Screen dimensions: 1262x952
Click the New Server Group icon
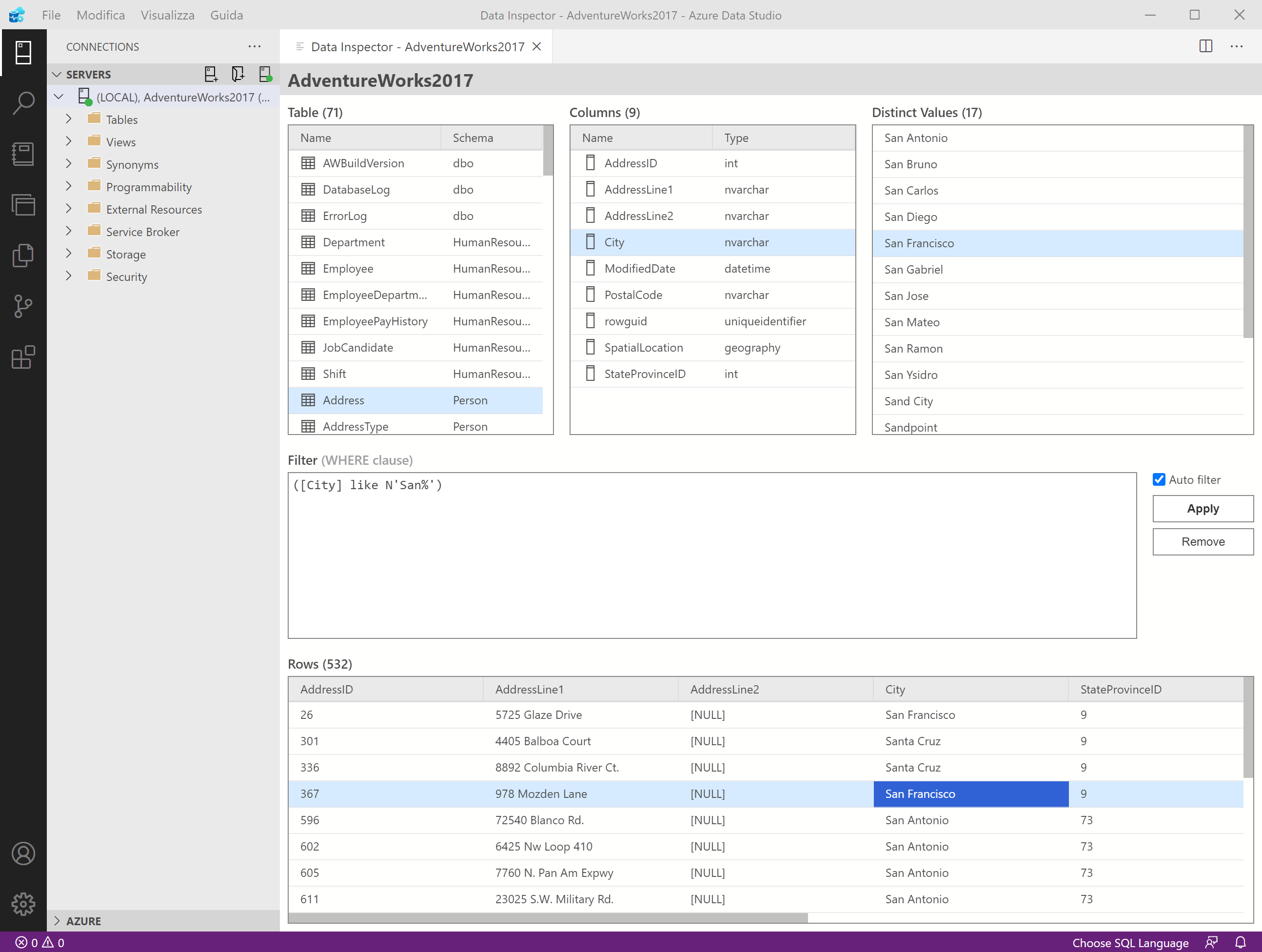coord(238,74)
